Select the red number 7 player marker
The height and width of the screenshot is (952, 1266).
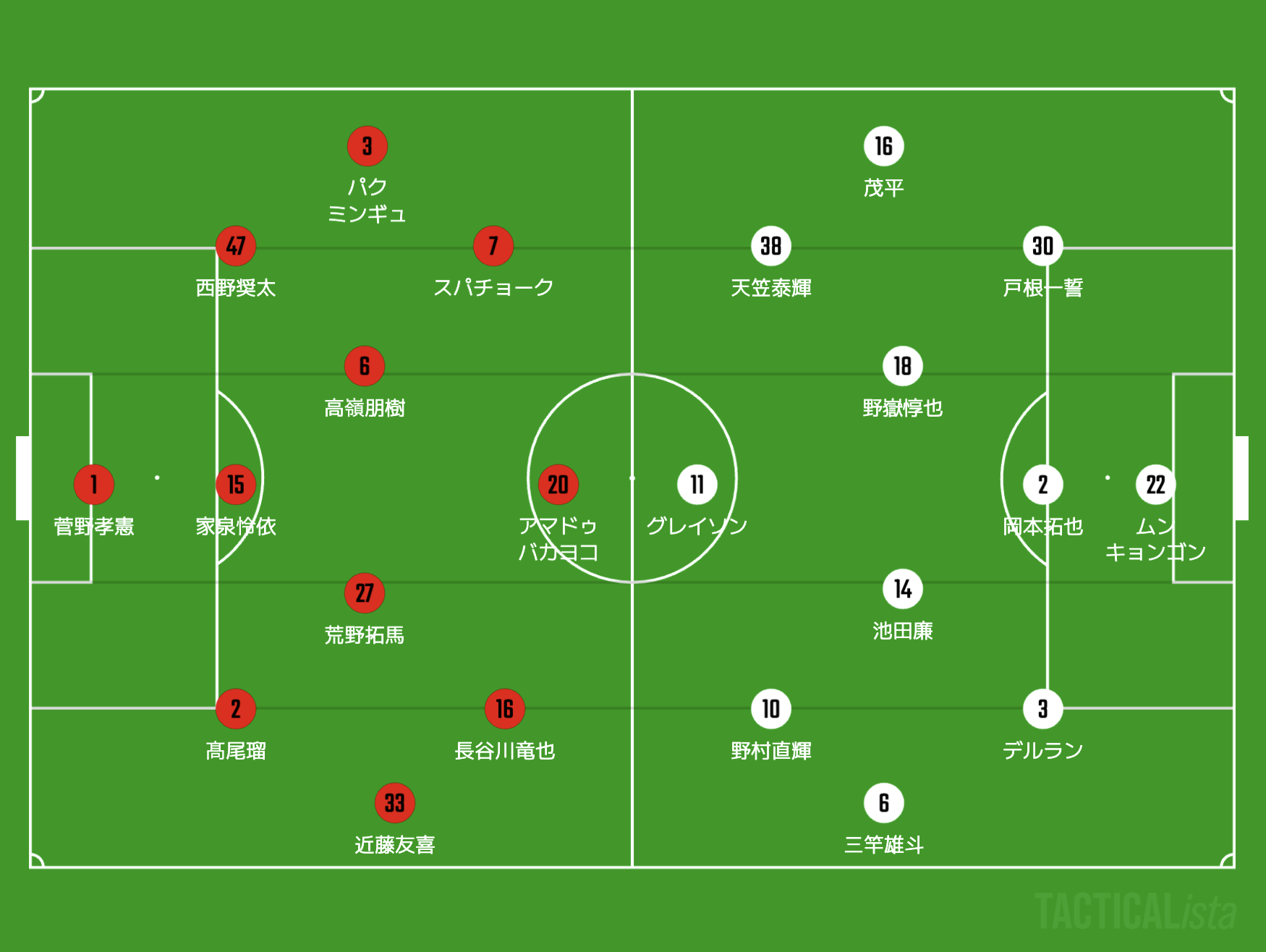coord(493,246)
